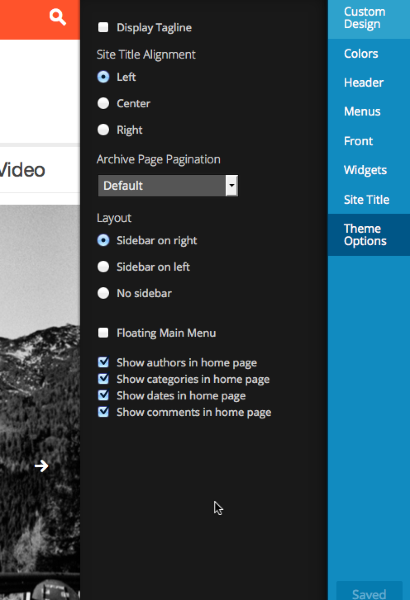Uncheck Show categories in home page
This screenshot has height=600, width=410.
103,378
